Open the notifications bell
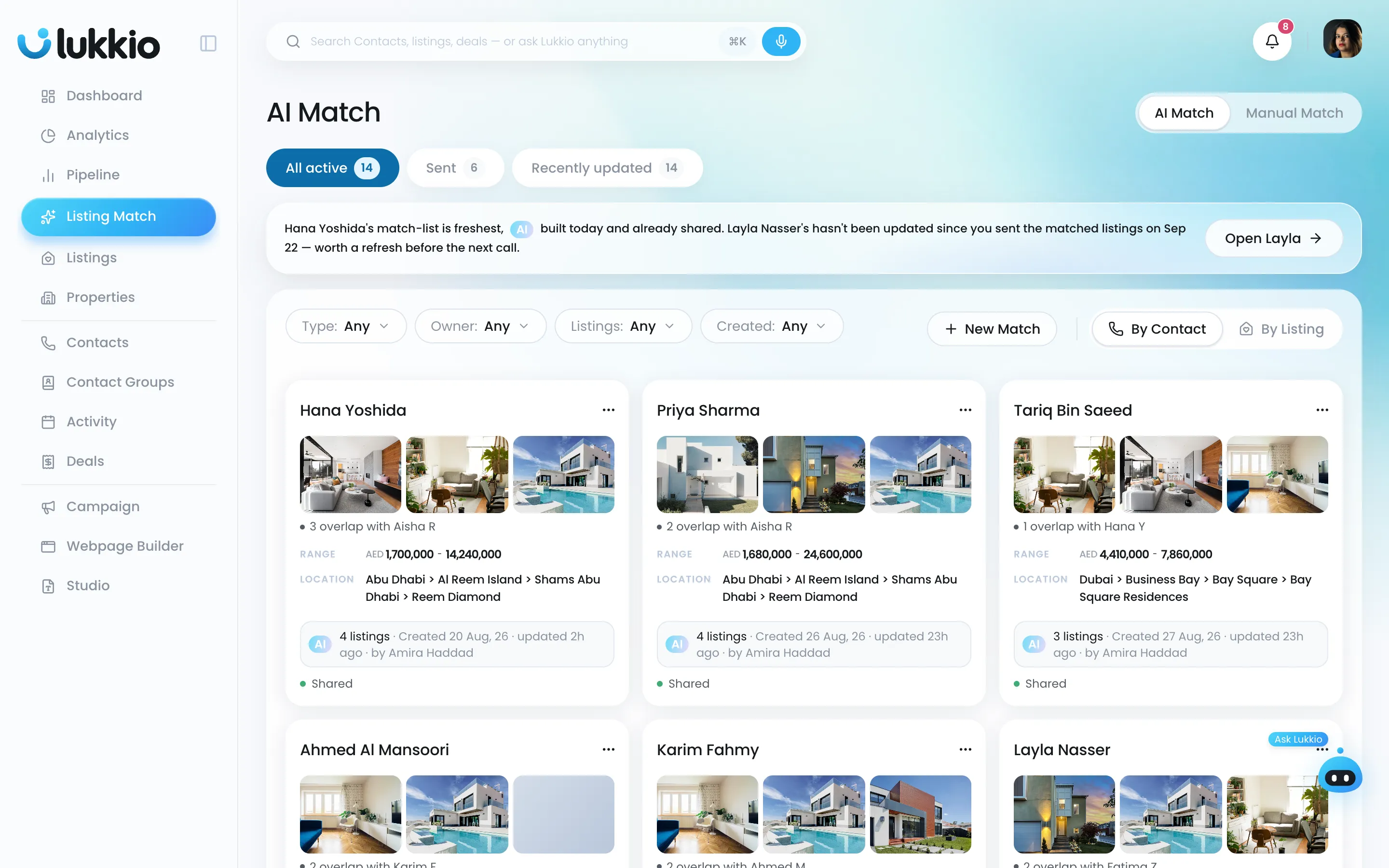Viewport: 1389px width, 868px height. 1272,41
